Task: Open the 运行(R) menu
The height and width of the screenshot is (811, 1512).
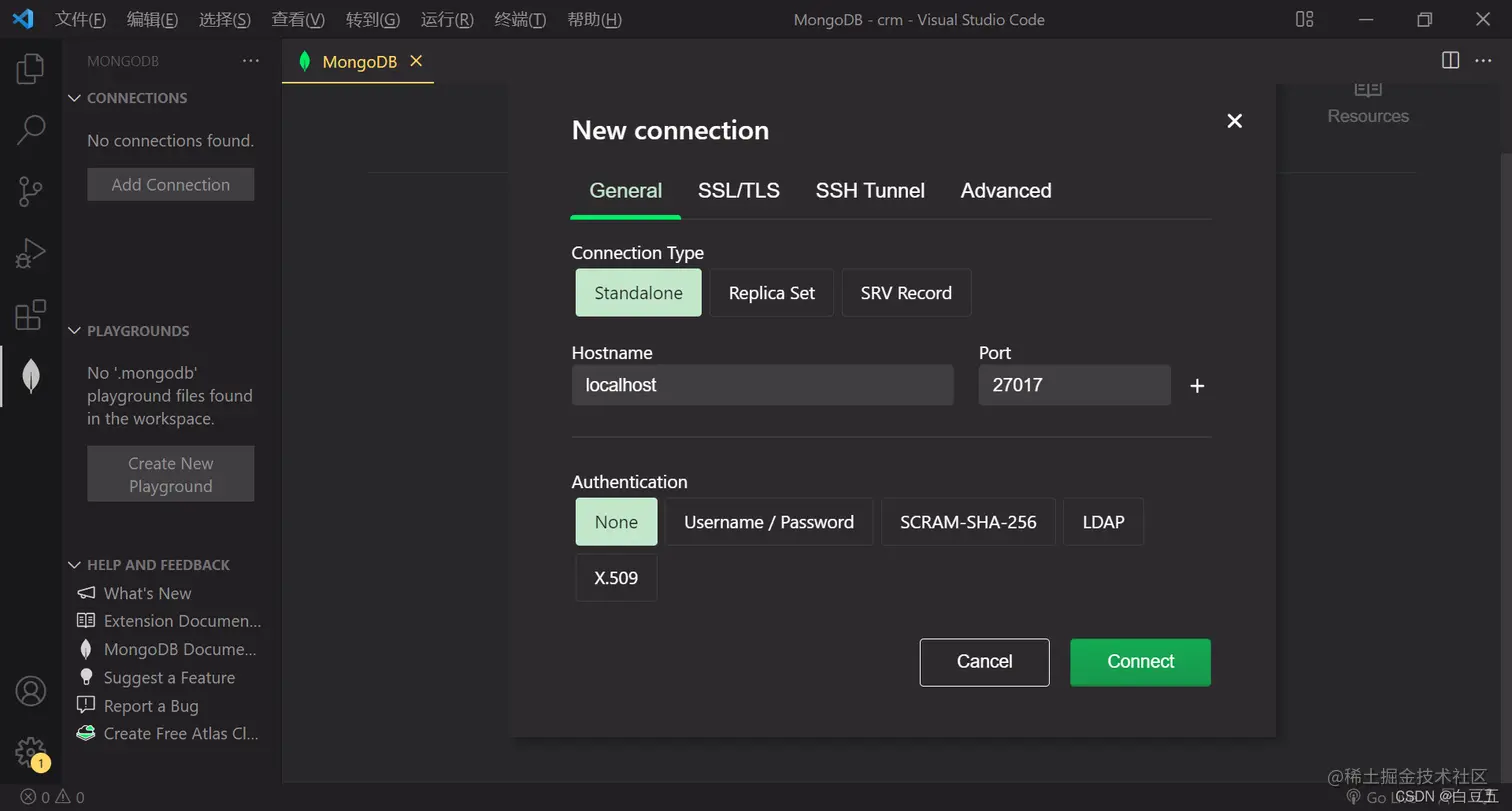Action: tap(447, 19)
